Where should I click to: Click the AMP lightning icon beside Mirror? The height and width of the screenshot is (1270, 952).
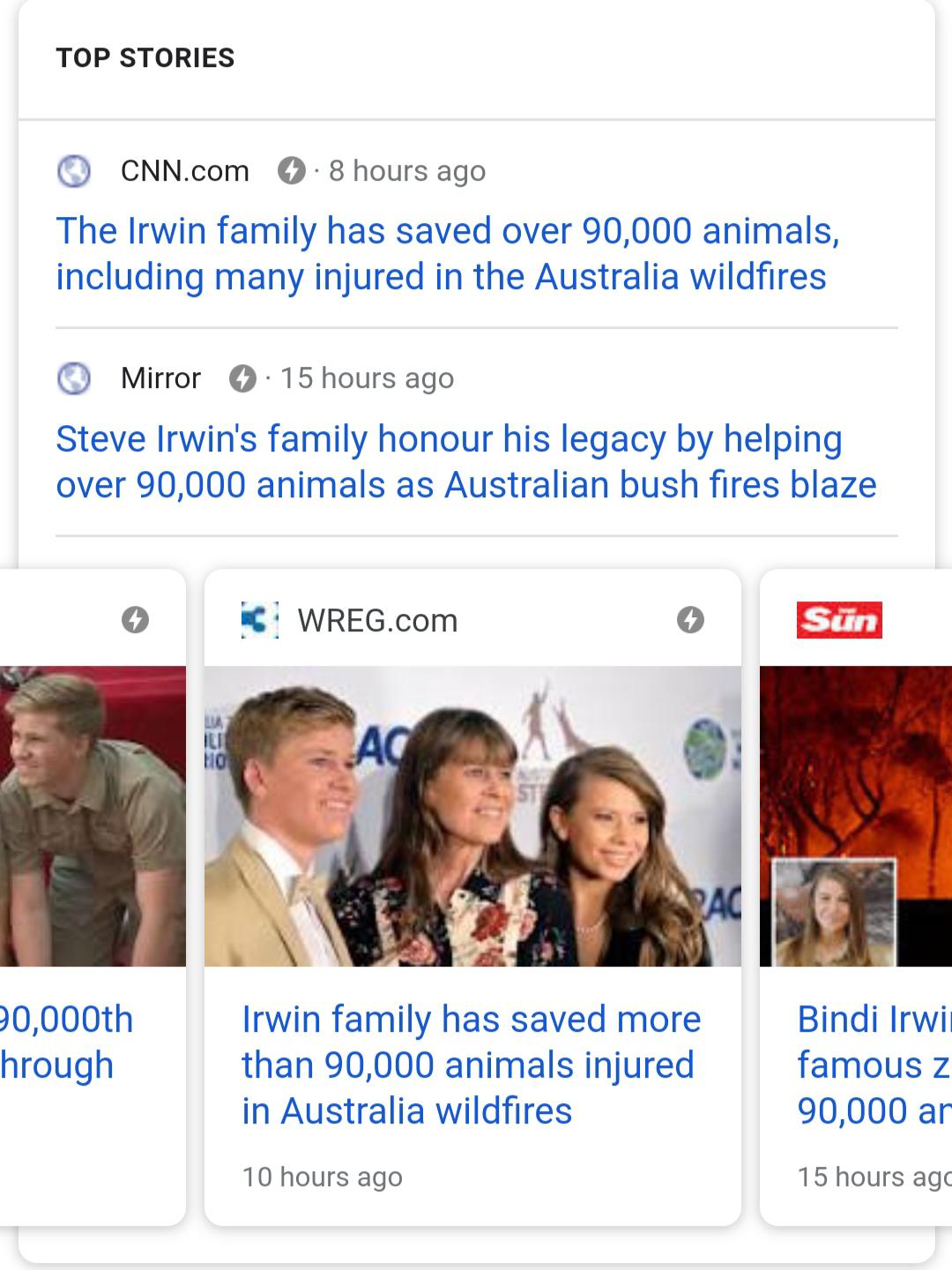click(x=242, y=378)
